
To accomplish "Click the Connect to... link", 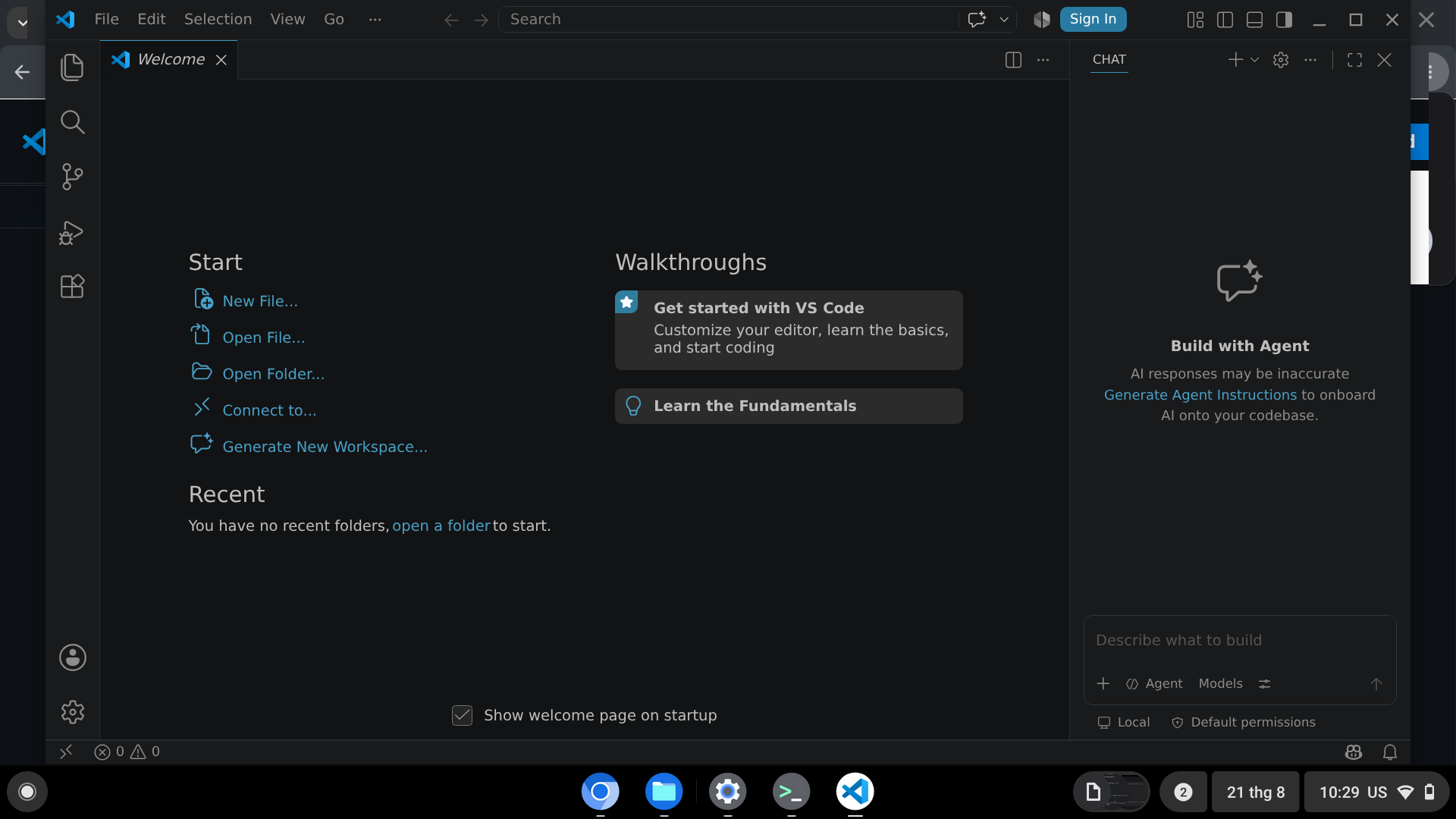I will tap(269, 410).
